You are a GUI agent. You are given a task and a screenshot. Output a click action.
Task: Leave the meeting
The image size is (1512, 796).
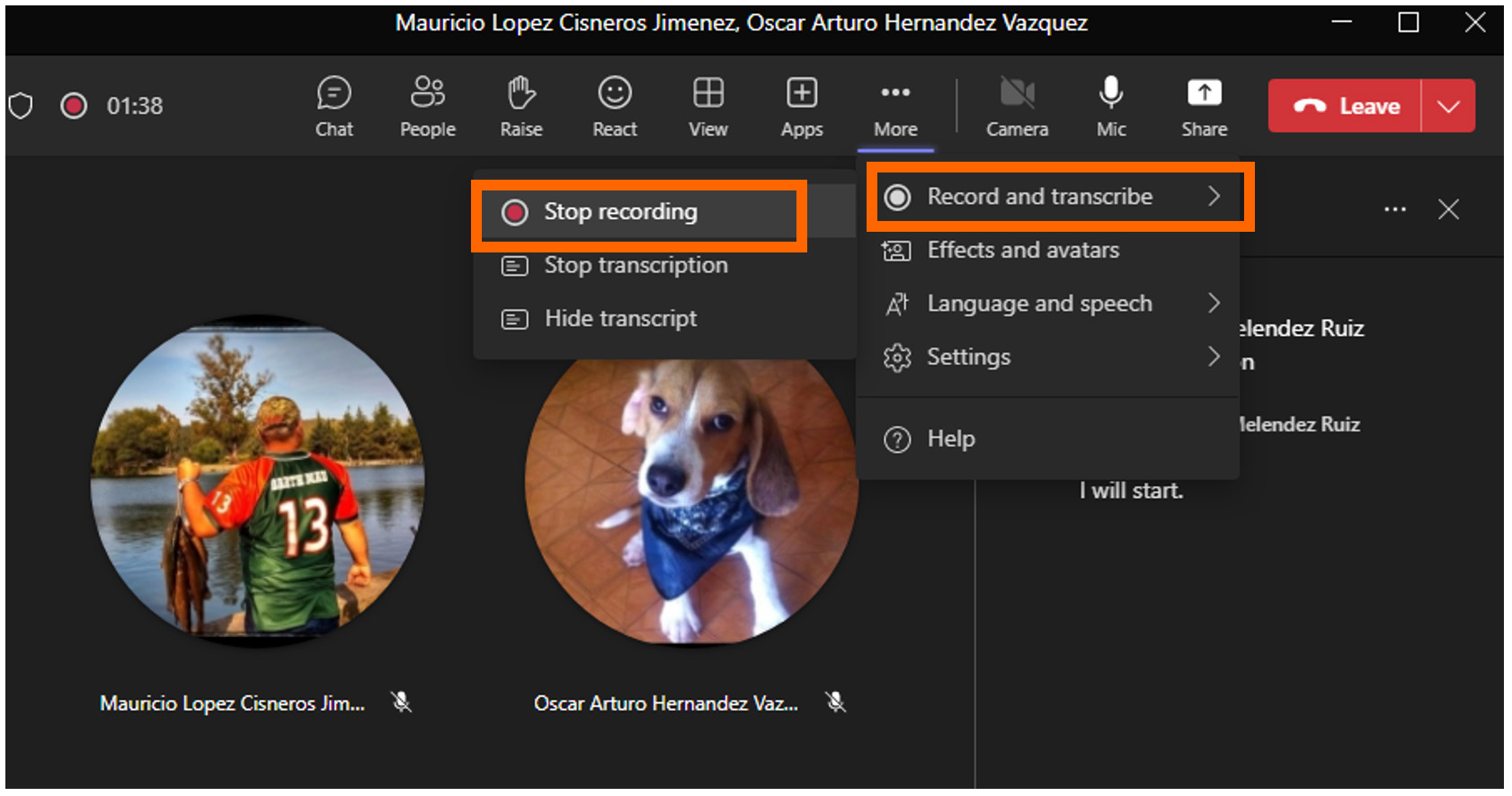(1345, 106)
